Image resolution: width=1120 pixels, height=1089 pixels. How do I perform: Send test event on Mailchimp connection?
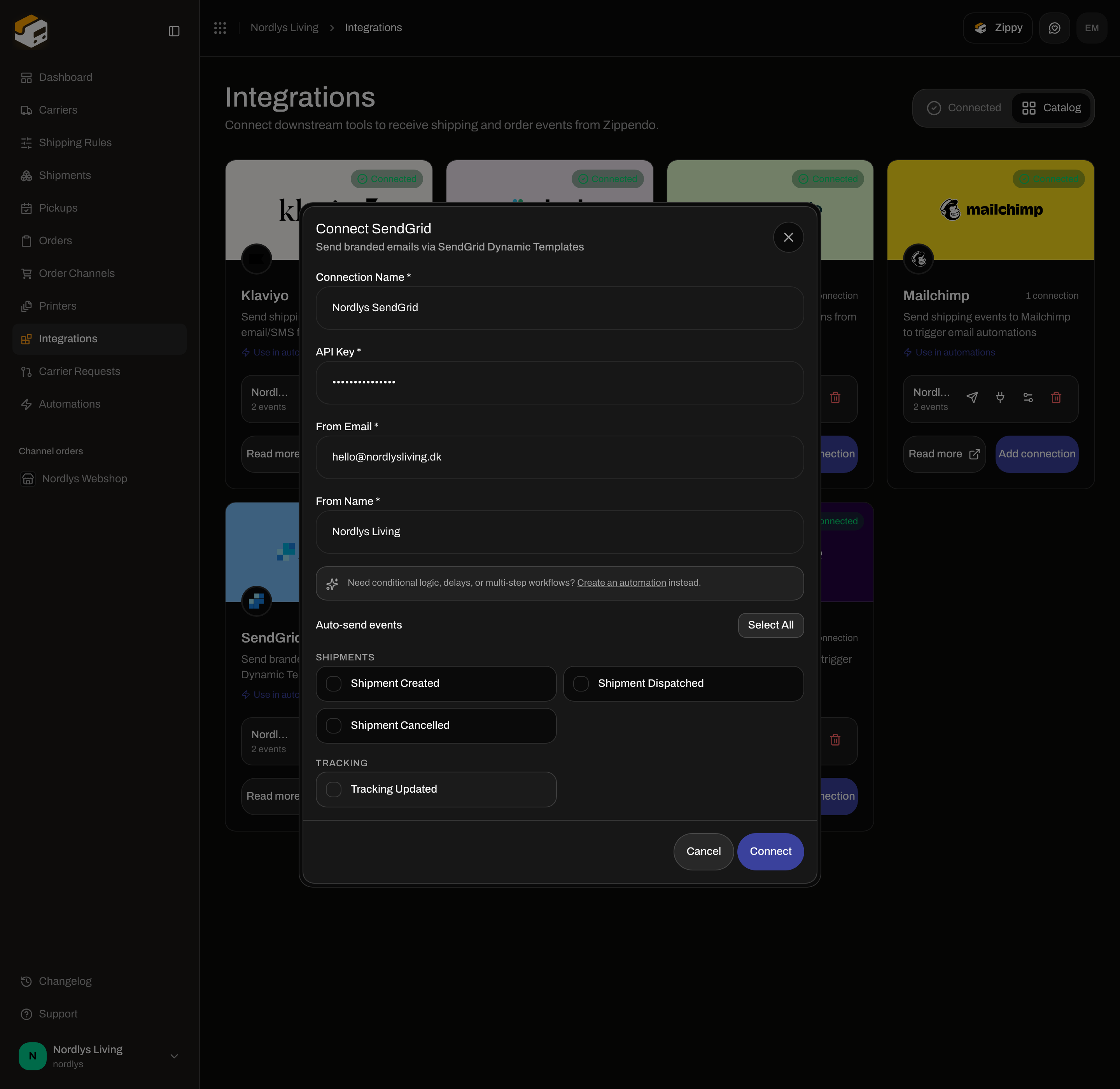tap(972, 397)
